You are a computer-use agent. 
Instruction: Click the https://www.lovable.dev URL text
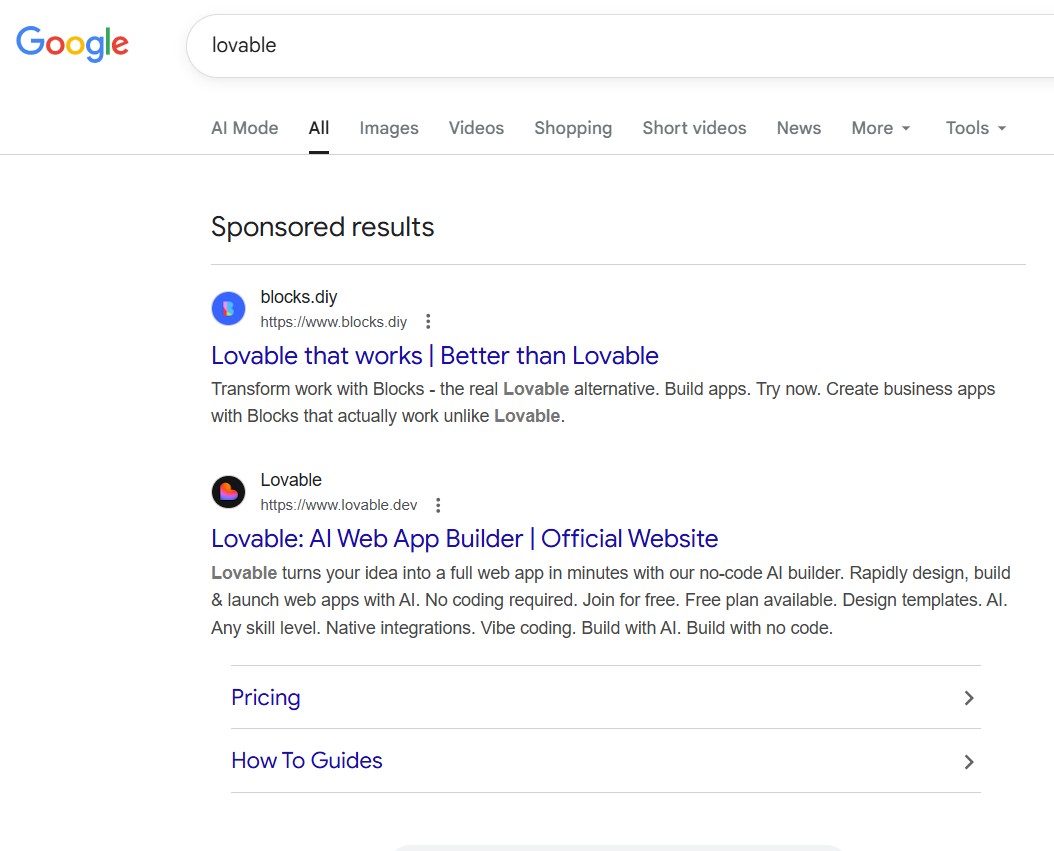pyautogui.click(x=339, y=505)
